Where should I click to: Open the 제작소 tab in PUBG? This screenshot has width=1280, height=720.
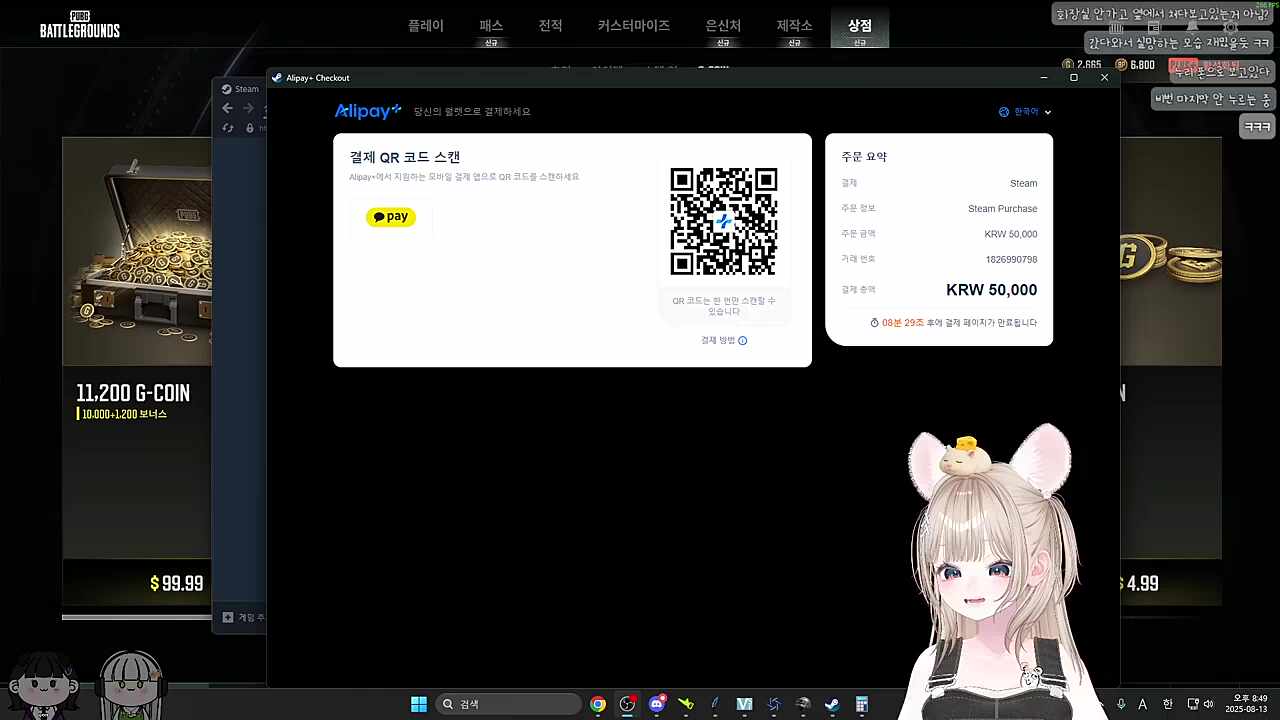pos(794,26)
